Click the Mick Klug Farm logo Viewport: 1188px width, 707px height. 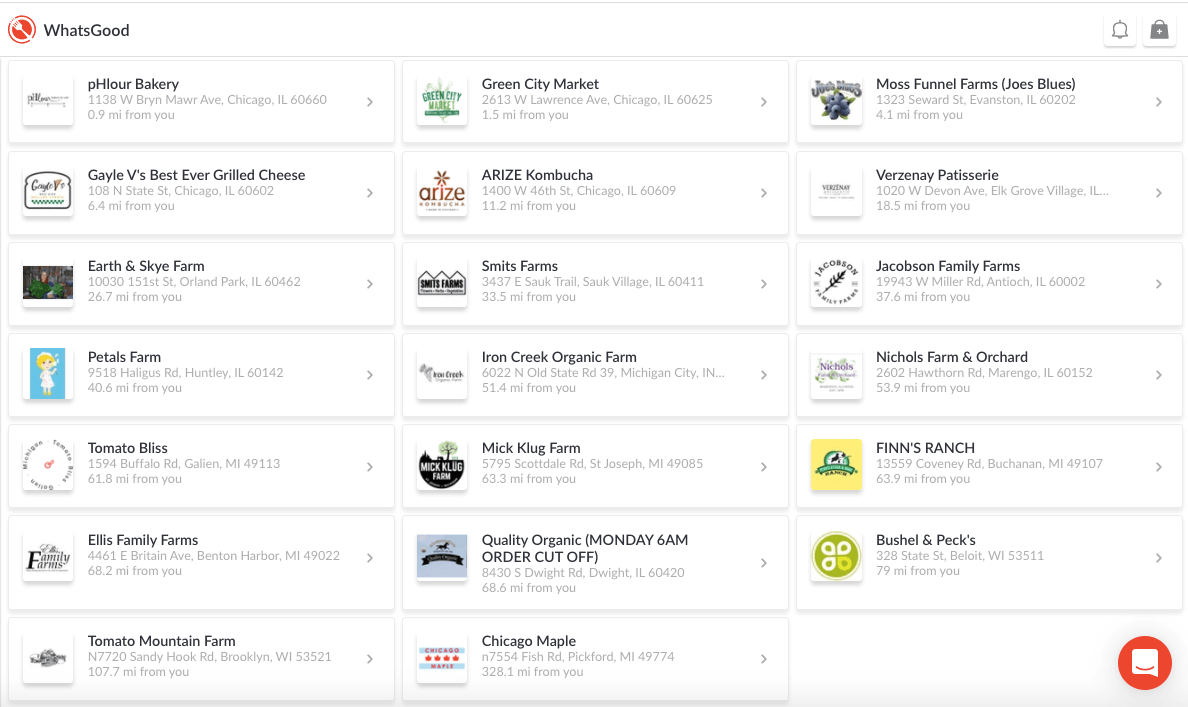tap(442, 465)
